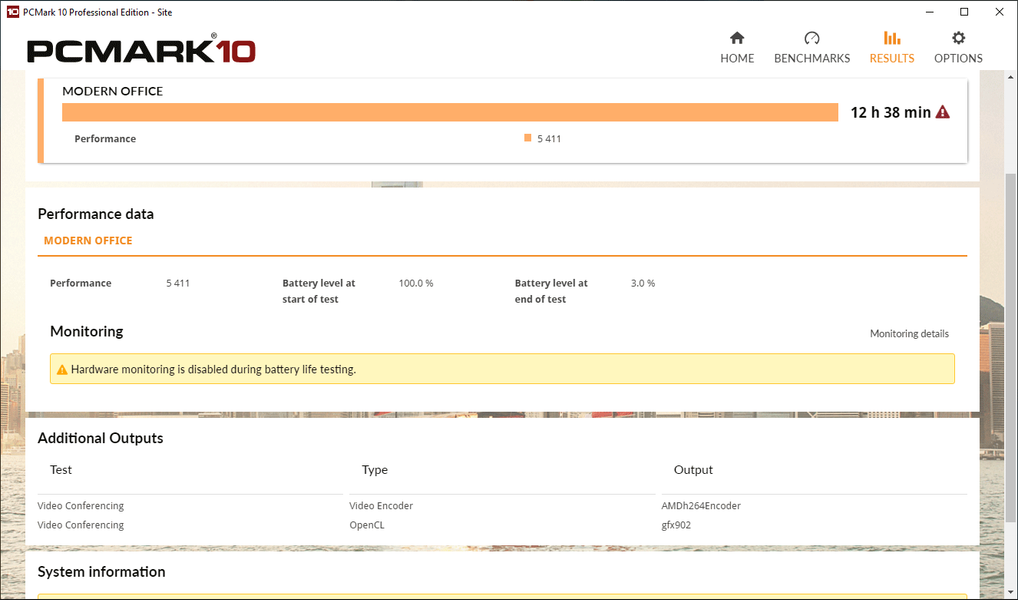Click the Battery level at start of test label
The image size is (1018, 600).
point(319,291)
